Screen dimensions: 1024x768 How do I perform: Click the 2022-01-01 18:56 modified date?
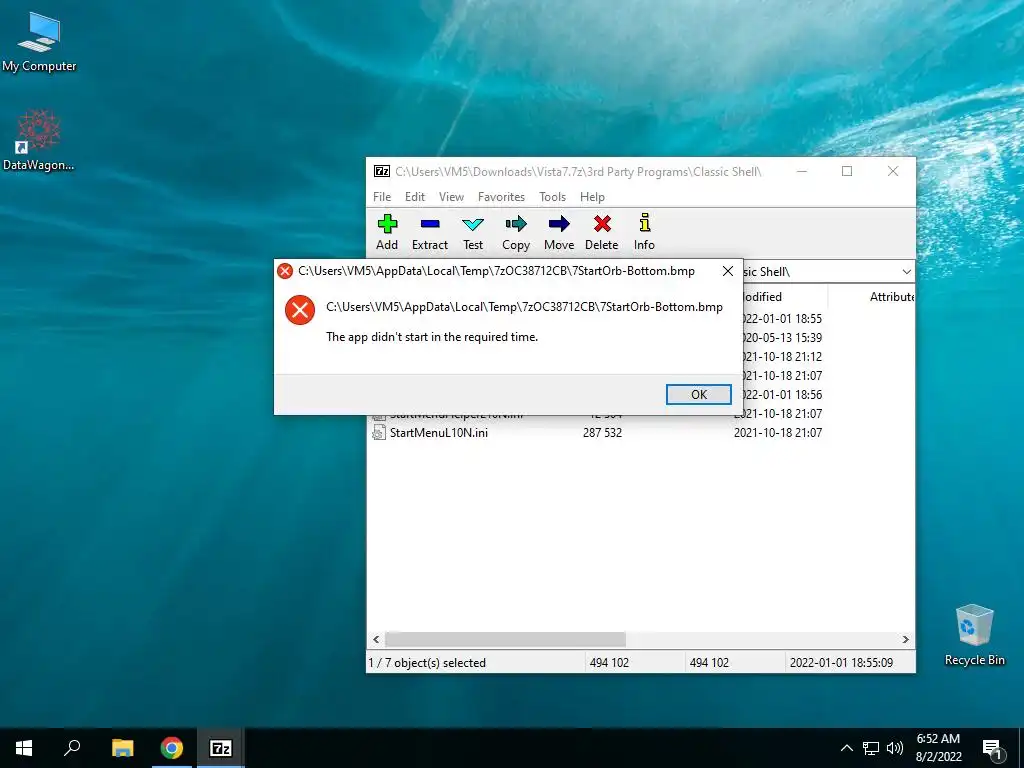point(782,394)
